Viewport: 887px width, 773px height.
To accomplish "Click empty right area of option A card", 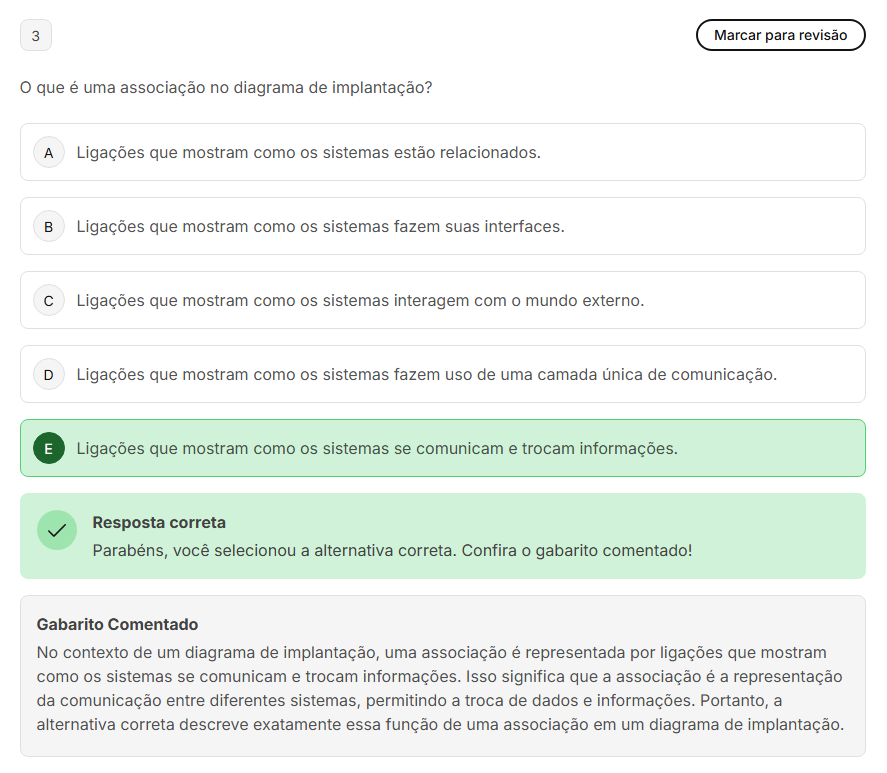I will pyautogui.click(x=750, y=152).
